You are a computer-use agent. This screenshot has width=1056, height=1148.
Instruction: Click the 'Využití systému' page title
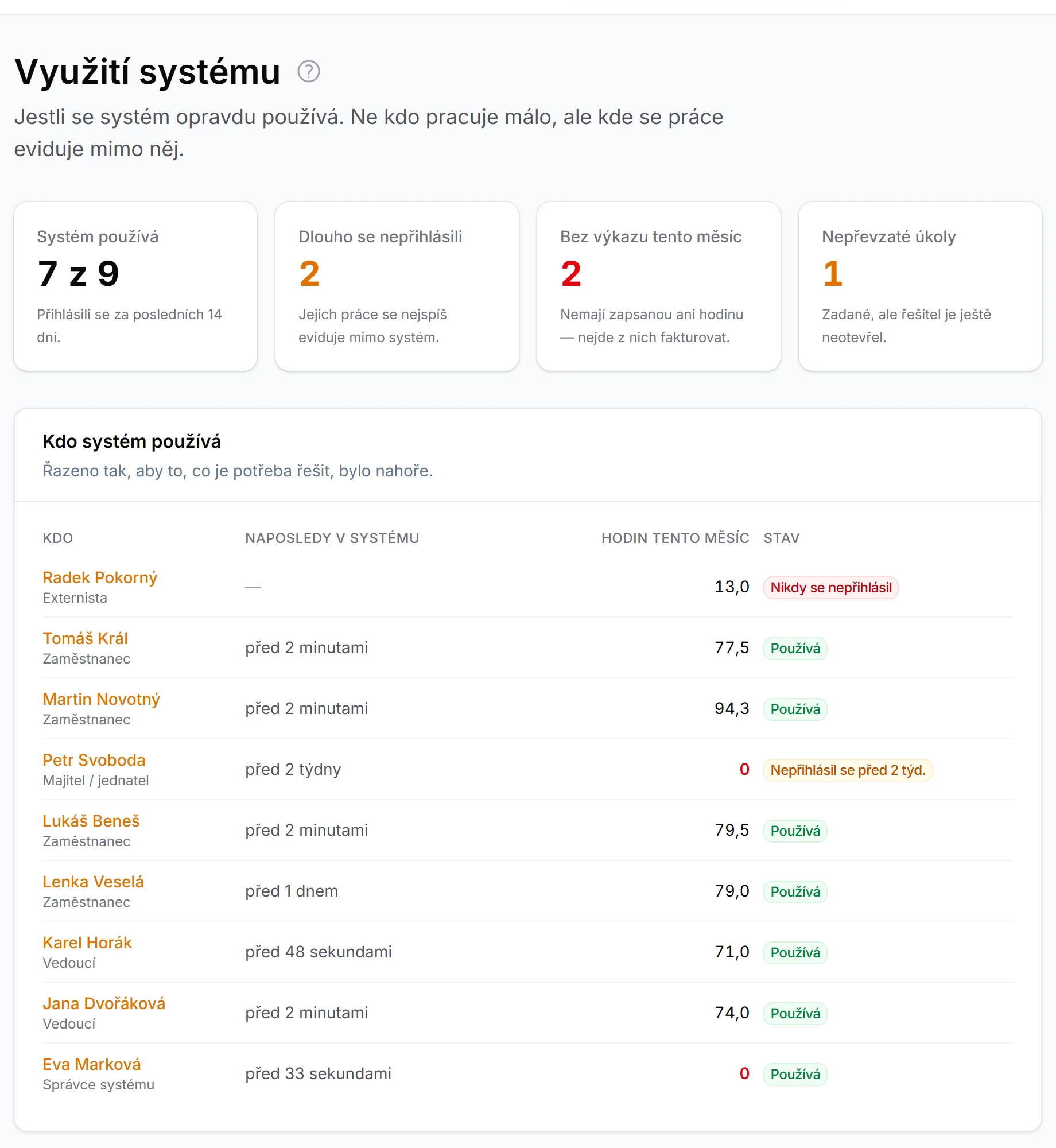click(147, 72)
